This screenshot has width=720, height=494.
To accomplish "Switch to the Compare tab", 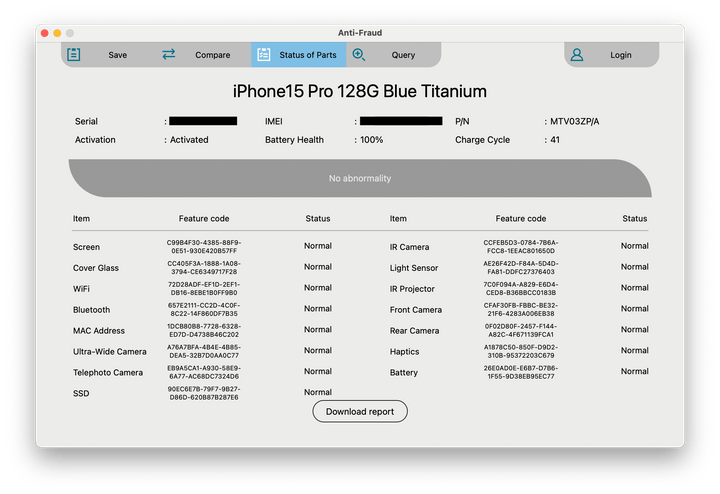I will click(203, 55).
